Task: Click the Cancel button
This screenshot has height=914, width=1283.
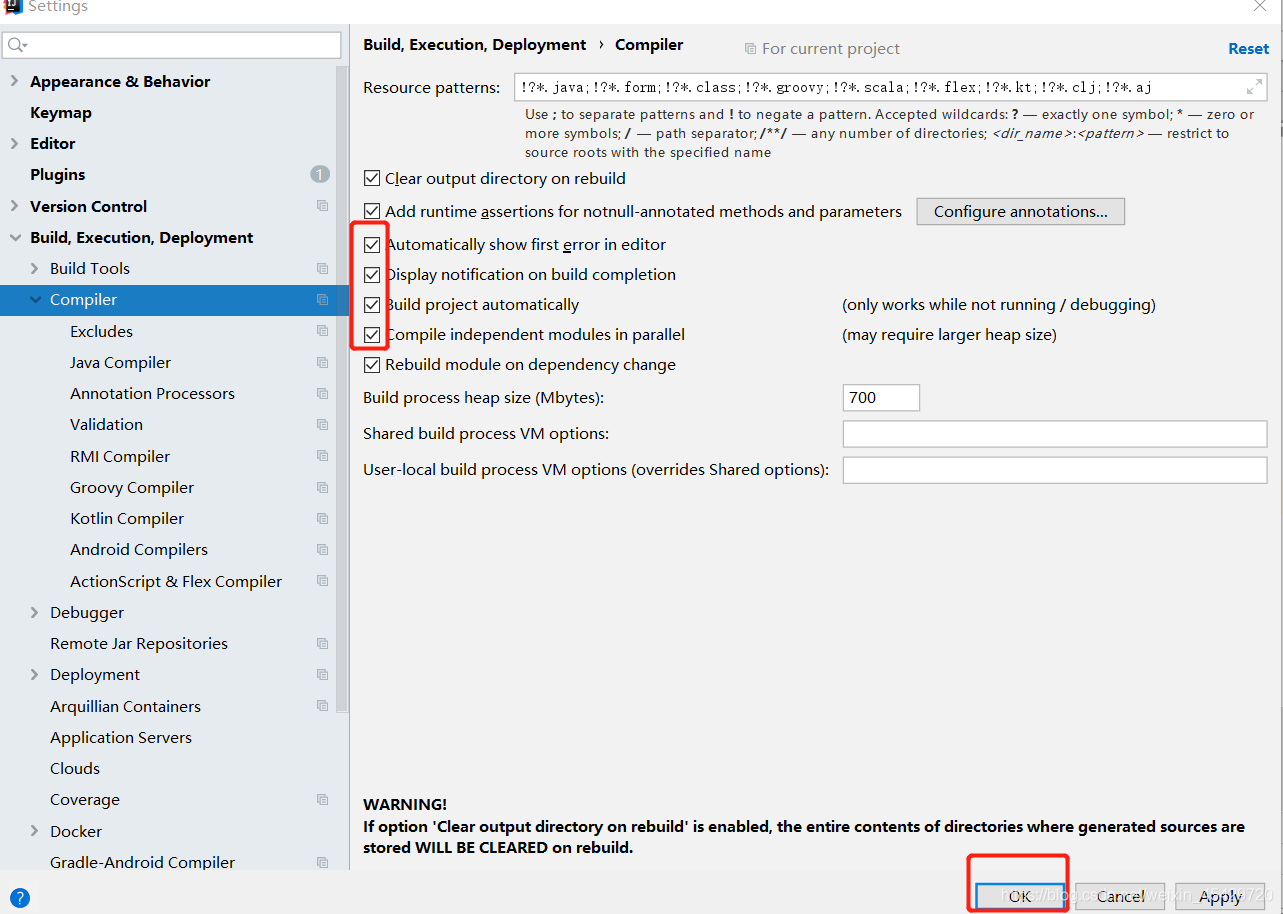Action: coord(1120,896)
